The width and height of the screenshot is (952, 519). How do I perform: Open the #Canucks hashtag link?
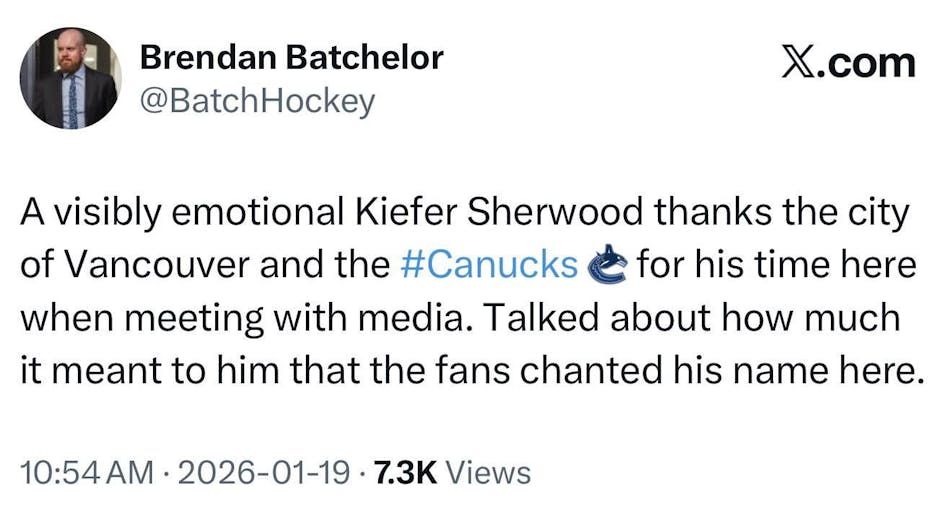pyautogui.click(x=489, y=266)
